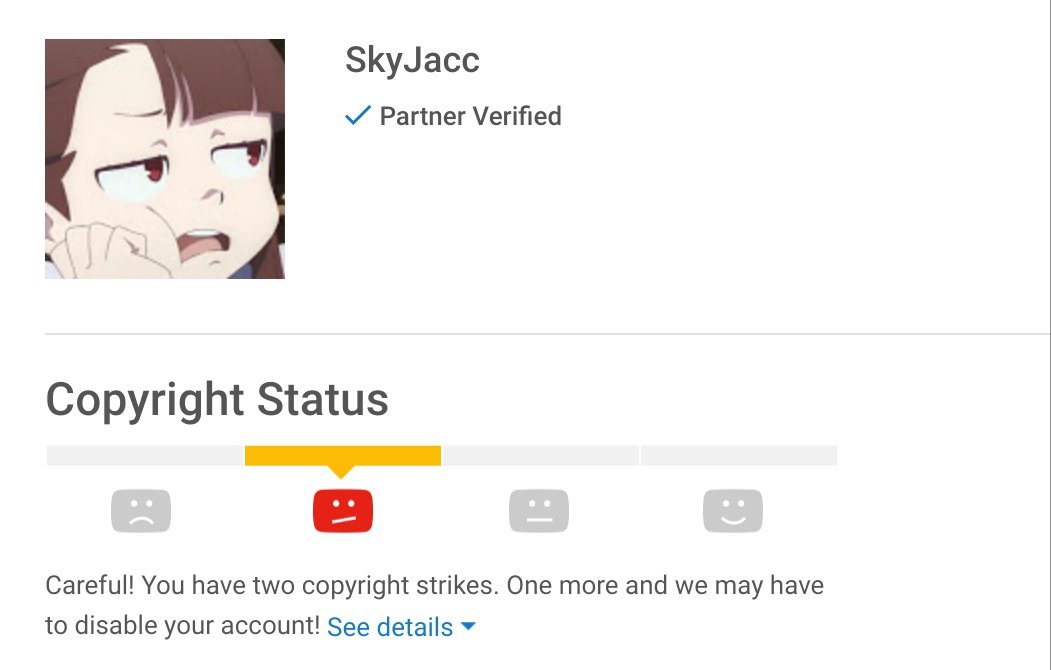
Task: Click the sad frown face icon
Action: click(141, 511)
